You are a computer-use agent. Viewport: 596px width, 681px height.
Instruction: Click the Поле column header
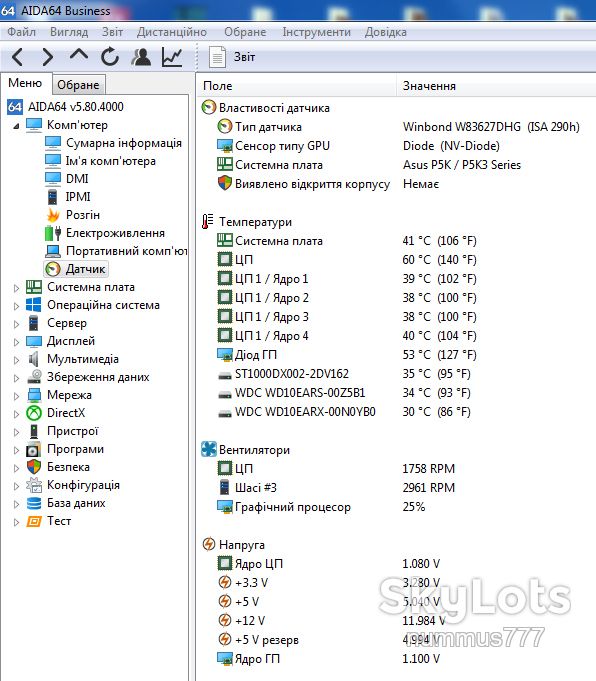tap(298, 86)
